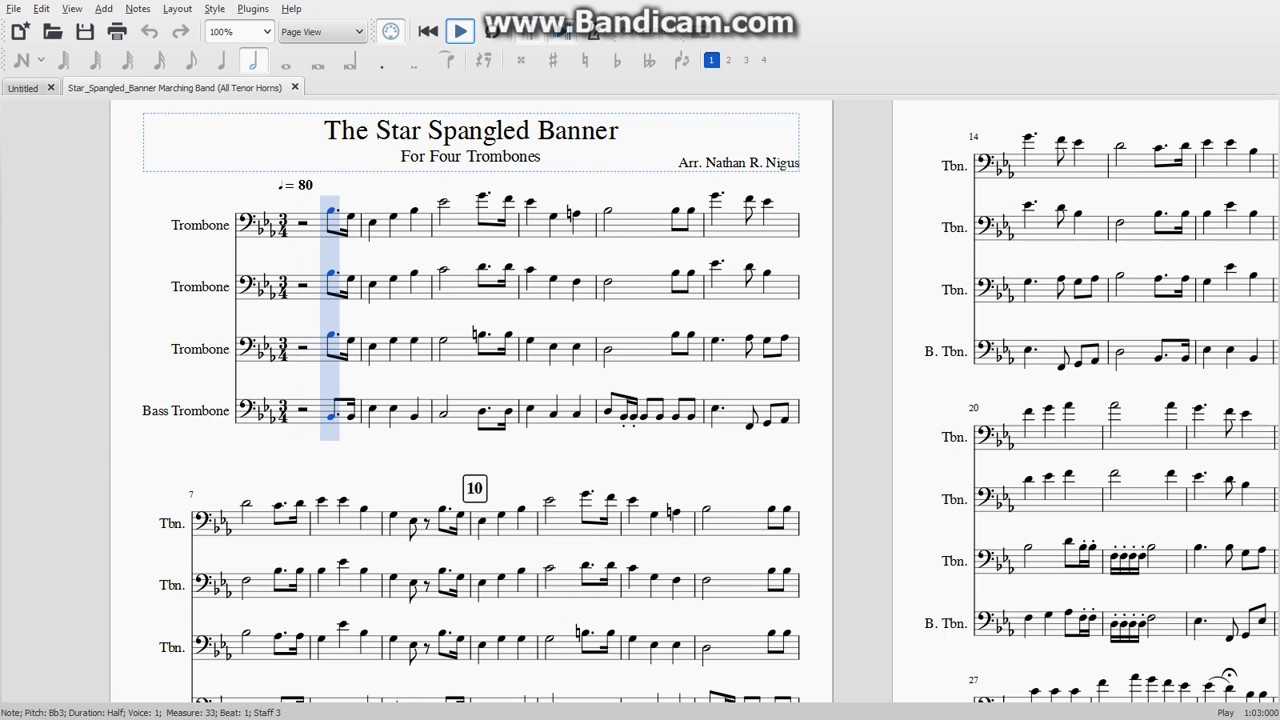Close the Star_Spangled_Banner tab
The width and height of the screenshot is (1280, 720).
pyautogui.click(x=295, y=88)
